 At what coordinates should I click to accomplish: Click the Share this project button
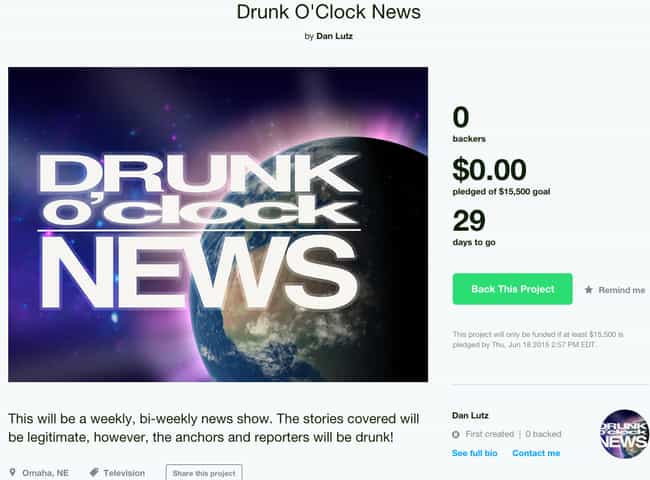point(204,473)
